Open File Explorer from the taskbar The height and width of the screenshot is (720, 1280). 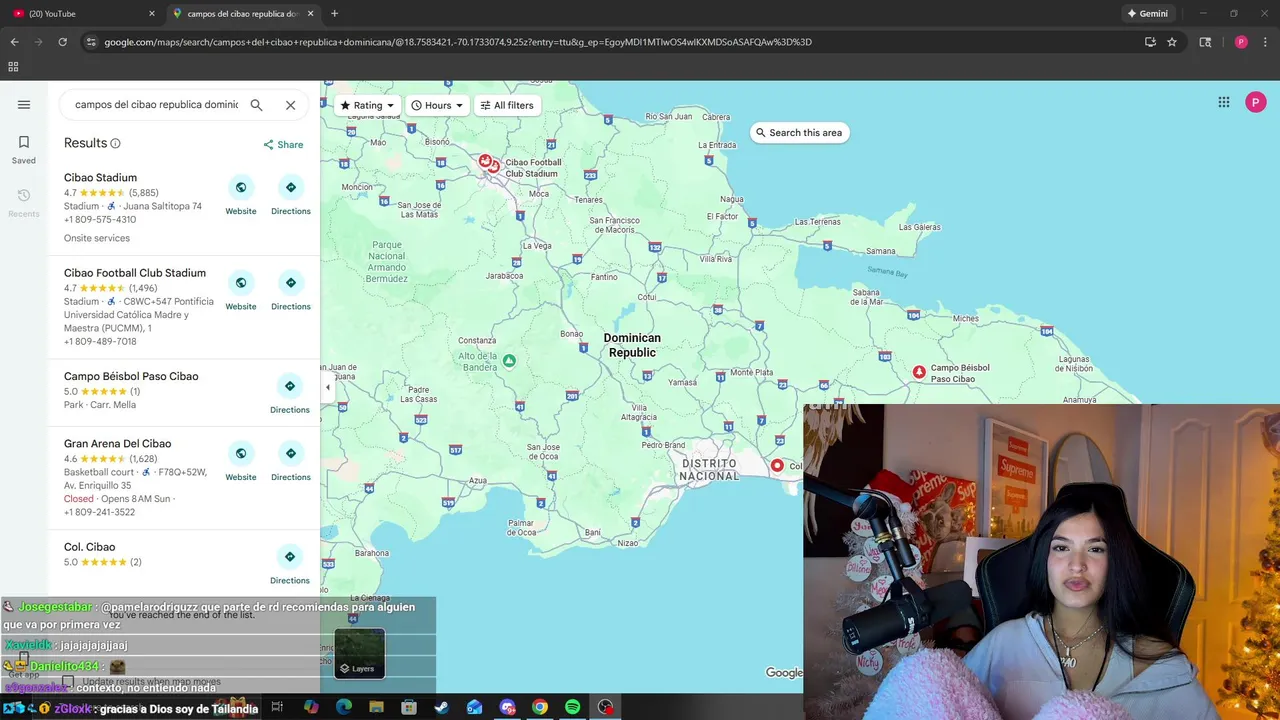coord(376,707)
